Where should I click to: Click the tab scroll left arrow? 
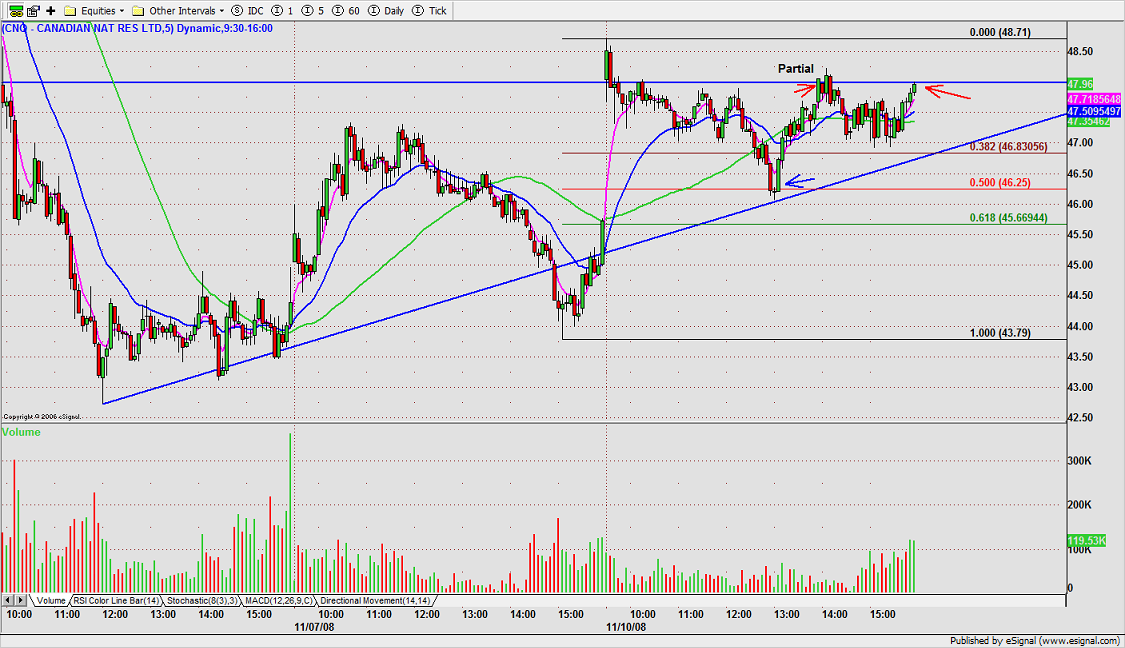coord(8,600)
